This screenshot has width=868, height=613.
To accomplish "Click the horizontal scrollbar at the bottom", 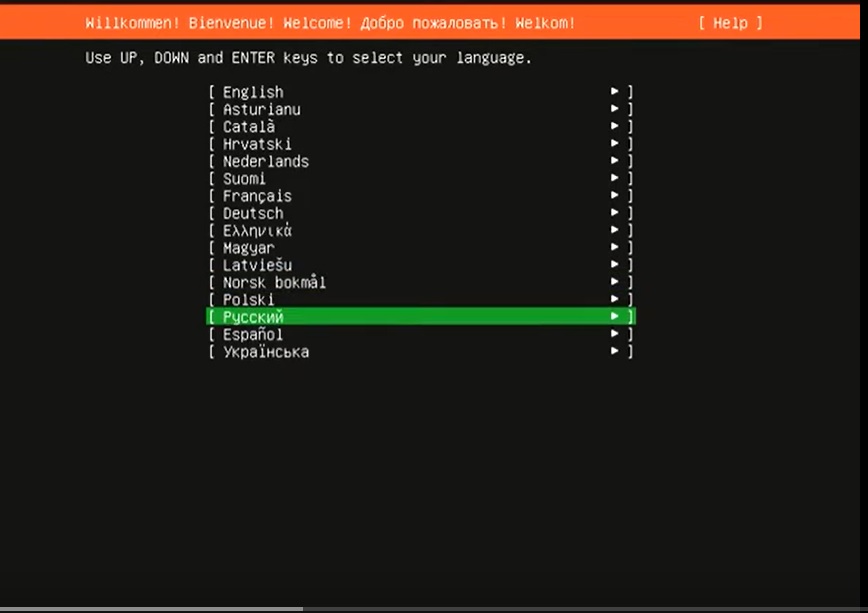I will (x=151, y=609).
